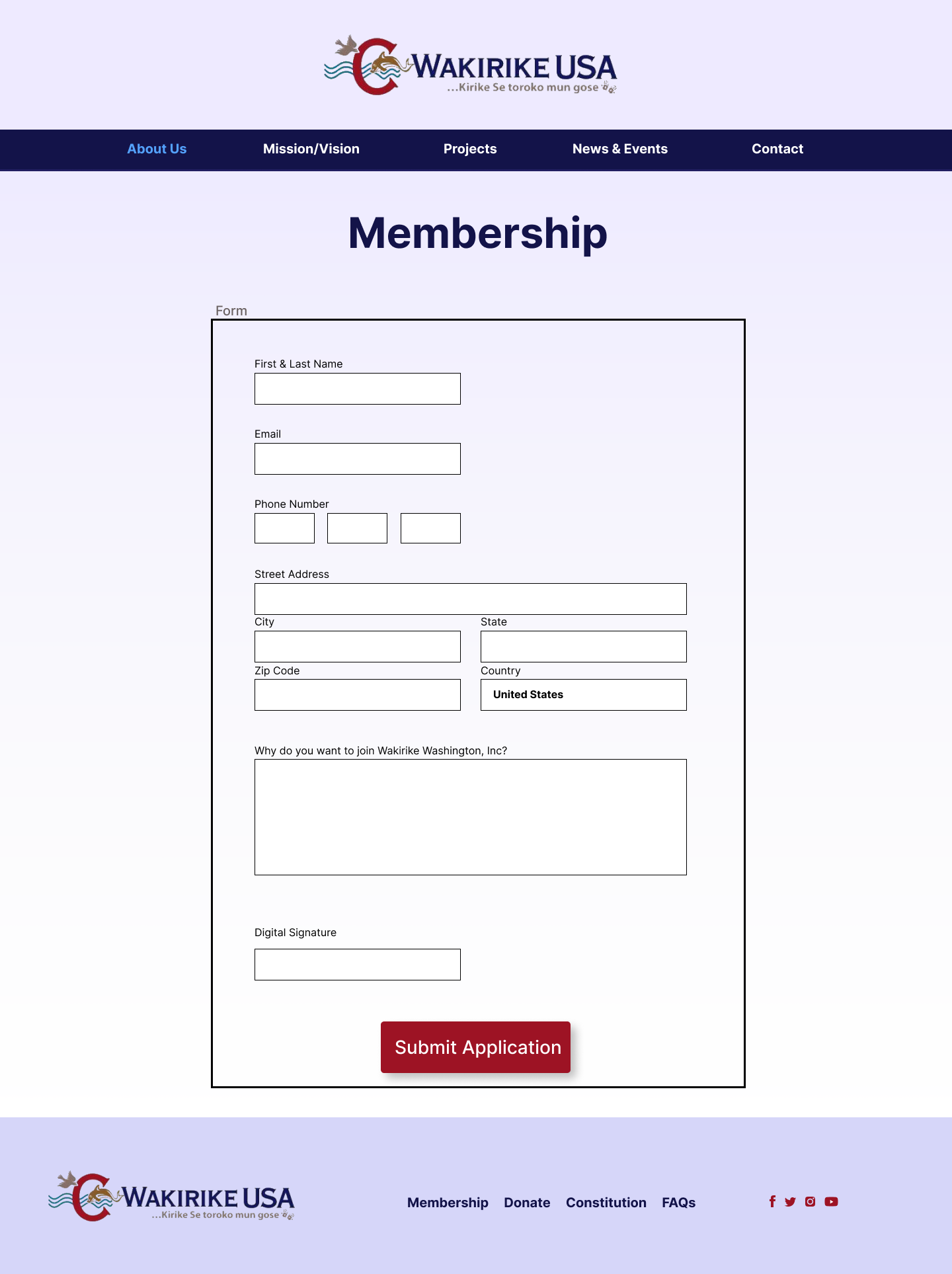Open the Twitter icon in footer
952x1274 pixels.
point(790,1202)
